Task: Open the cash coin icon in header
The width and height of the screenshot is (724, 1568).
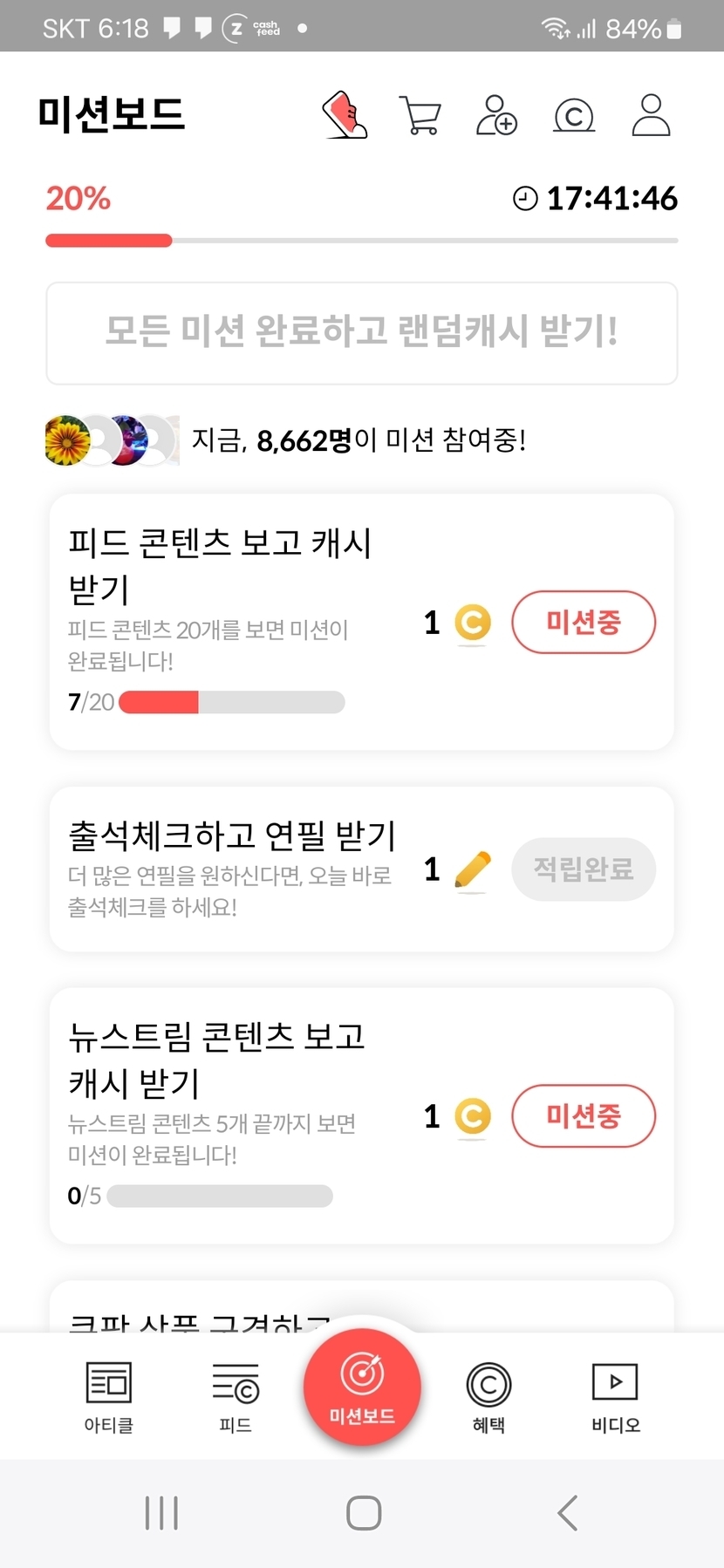Action: click(x=574, y=115)
